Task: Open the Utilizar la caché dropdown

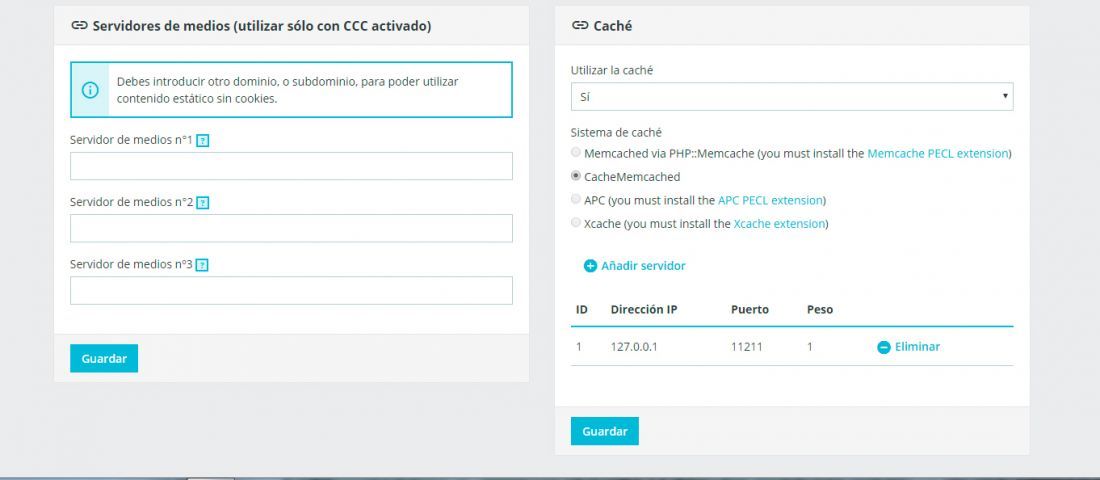Action: click(x=792, y=96)
